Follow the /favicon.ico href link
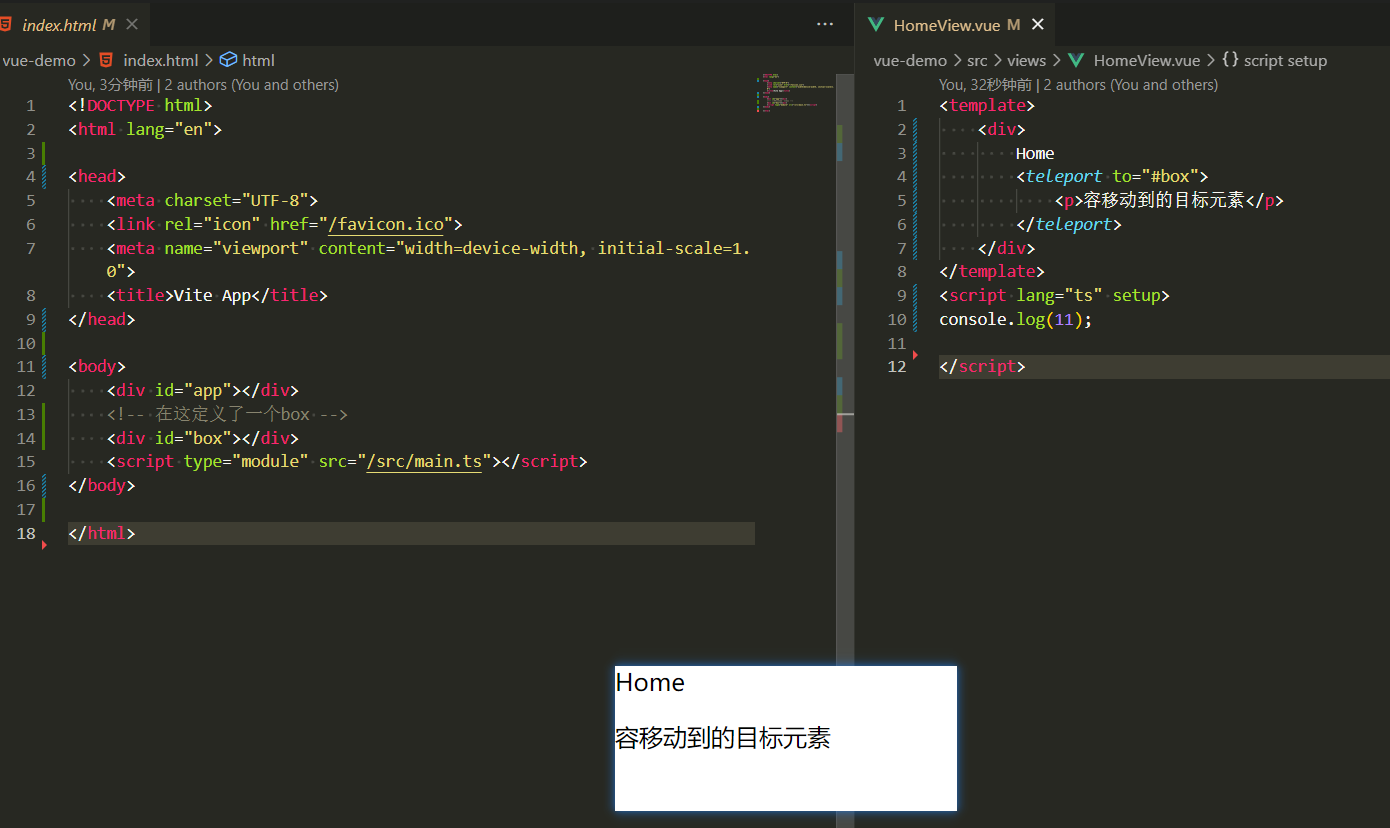This screenshot has width=1390, height=828. click(x=386, y=224)
